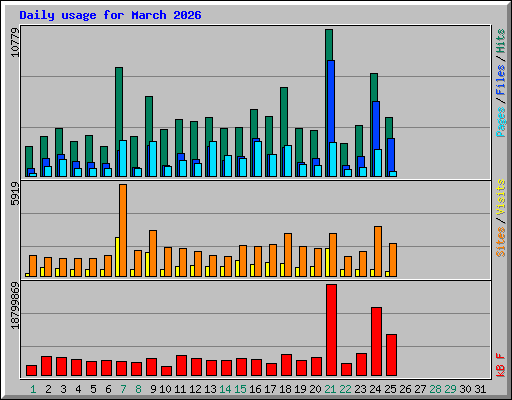Click the 'Sites' legend label
This screenshot has height=400, width=512.
click(x=501, y=242)
